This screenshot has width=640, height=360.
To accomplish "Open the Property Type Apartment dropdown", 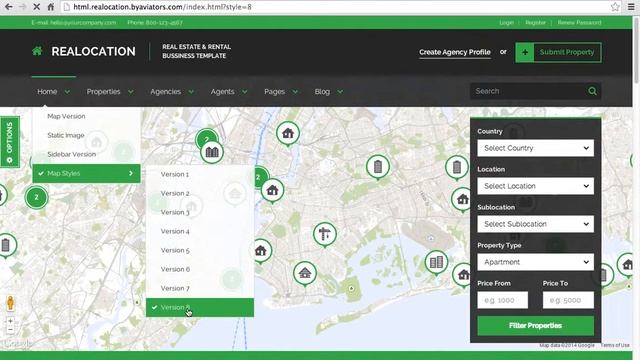I will pos(536,262).
